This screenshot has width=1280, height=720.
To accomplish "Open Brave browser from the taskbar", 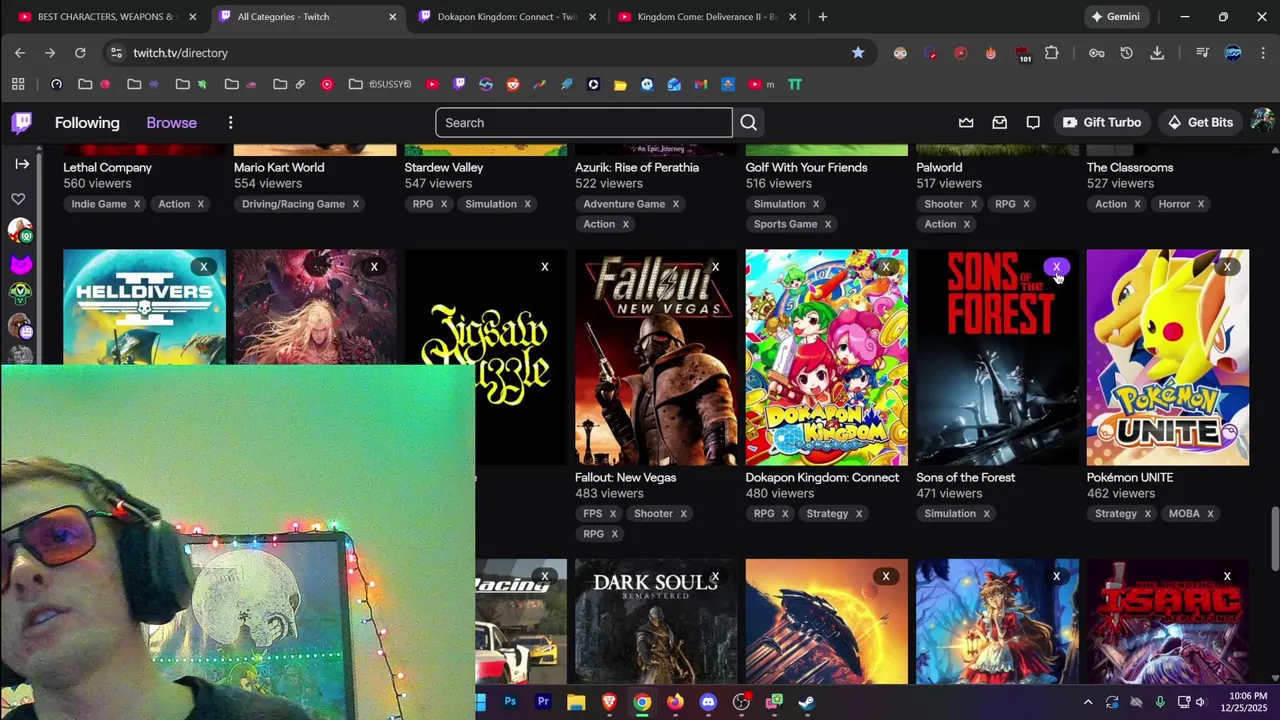I will (x=609, y=702).
